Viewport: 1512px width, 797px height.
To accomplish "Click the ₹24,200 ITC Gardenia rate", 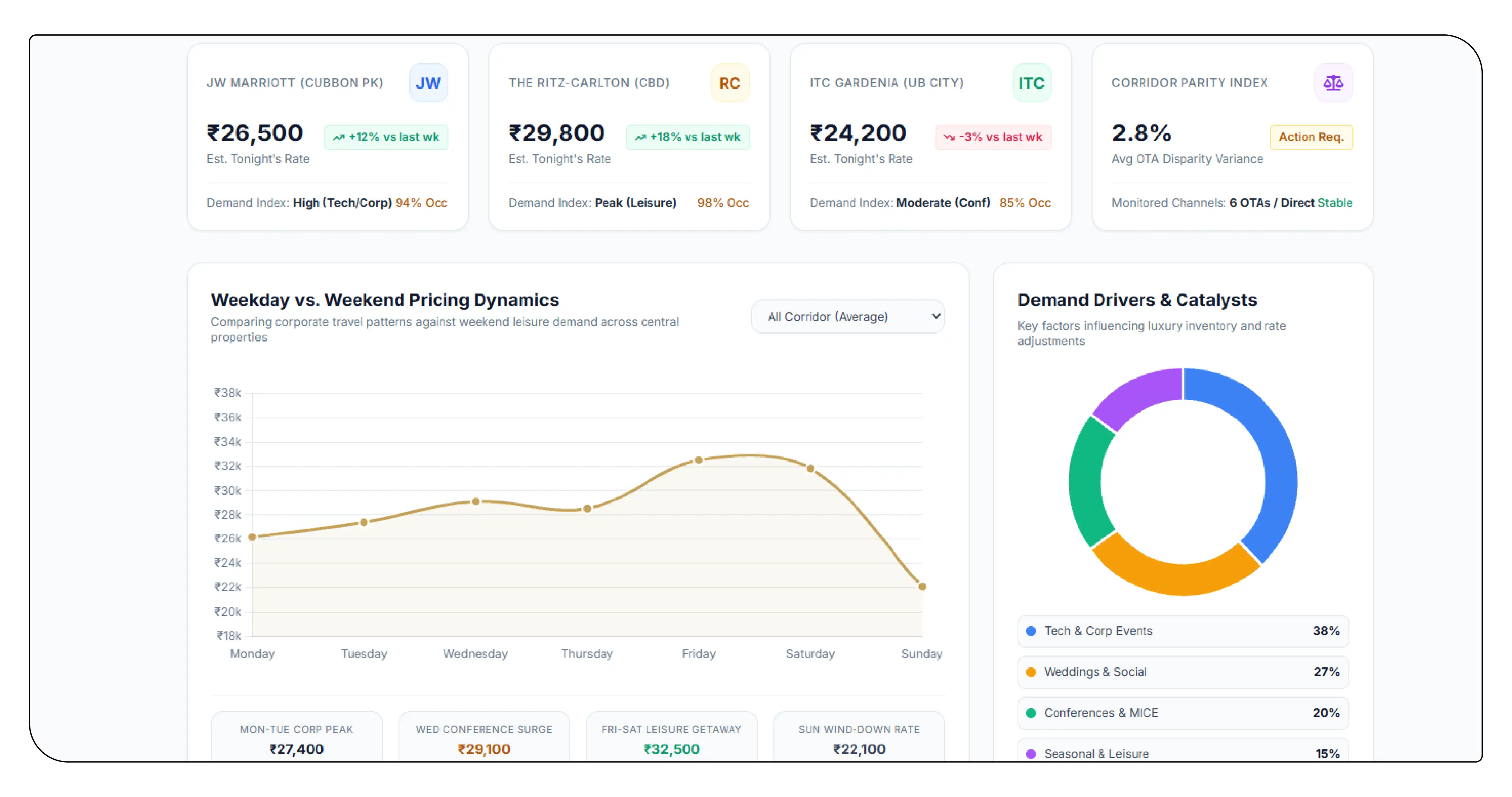I will pyautogui.click(x=858, y=133).
